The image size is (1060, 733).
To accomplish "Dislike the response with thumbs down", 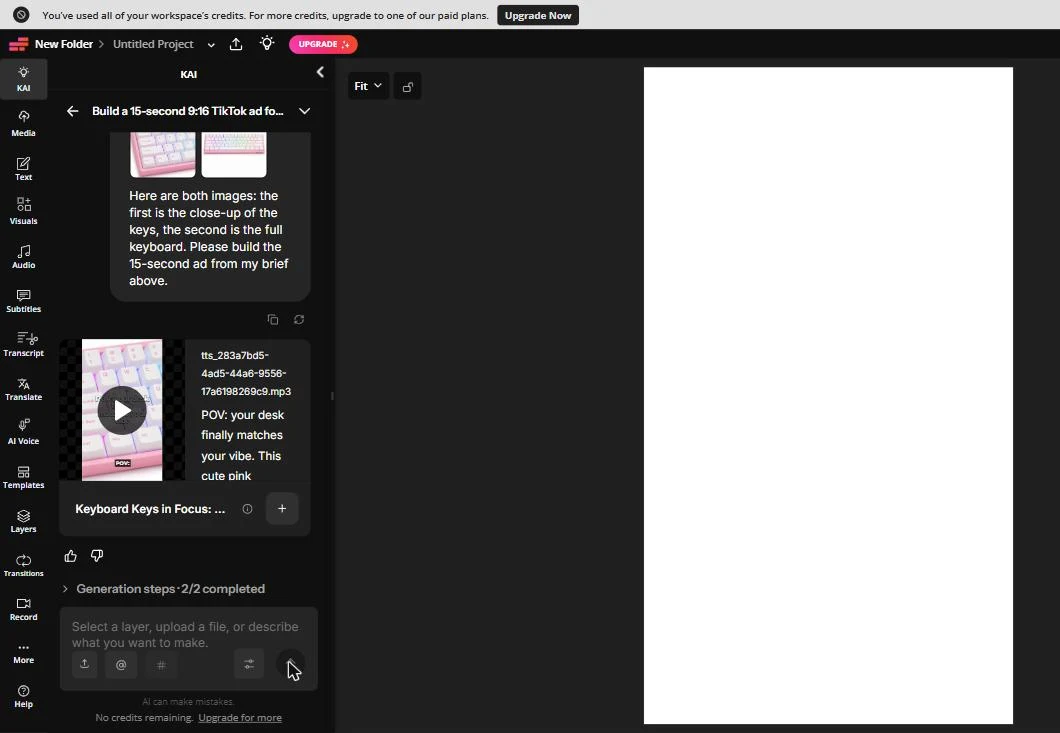I will (97, 556).
